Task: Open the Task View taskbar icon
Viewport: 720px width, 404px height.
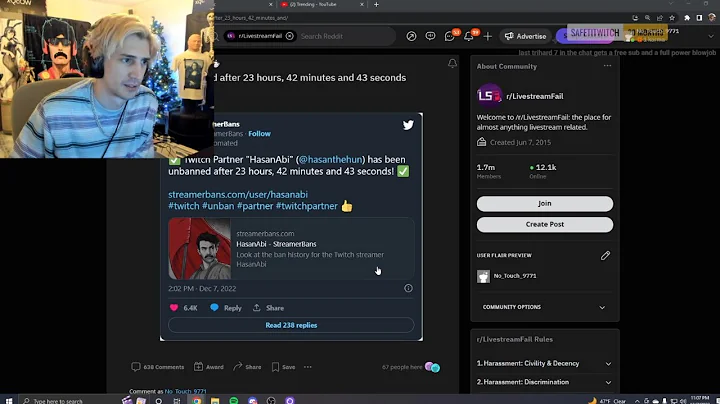Action: pyautogui.click(x=177, y=400)
